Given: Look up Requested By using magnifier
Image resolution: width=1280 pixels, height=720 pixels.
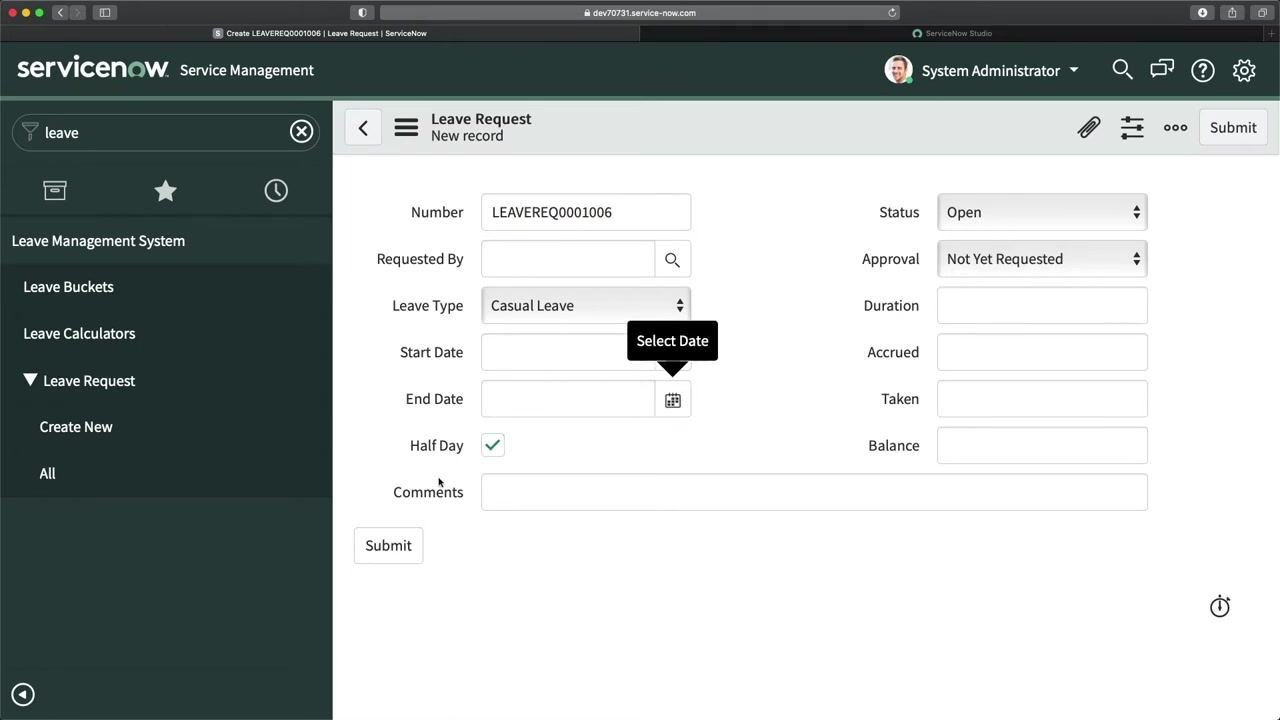Looking at the screenshot, I should [672, 259].
